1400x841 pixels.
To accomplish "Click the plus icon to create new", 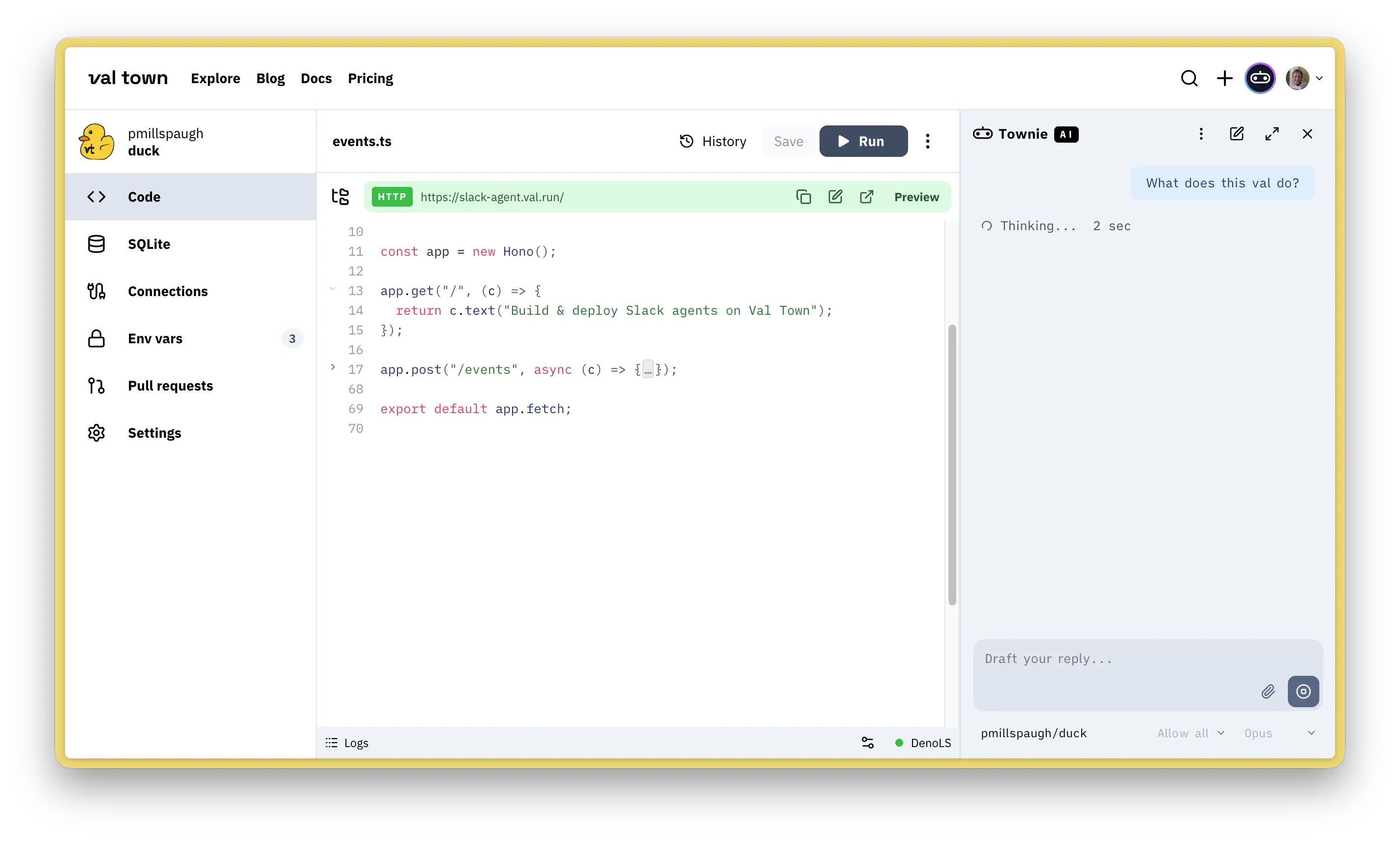I will click(1224, 78).
